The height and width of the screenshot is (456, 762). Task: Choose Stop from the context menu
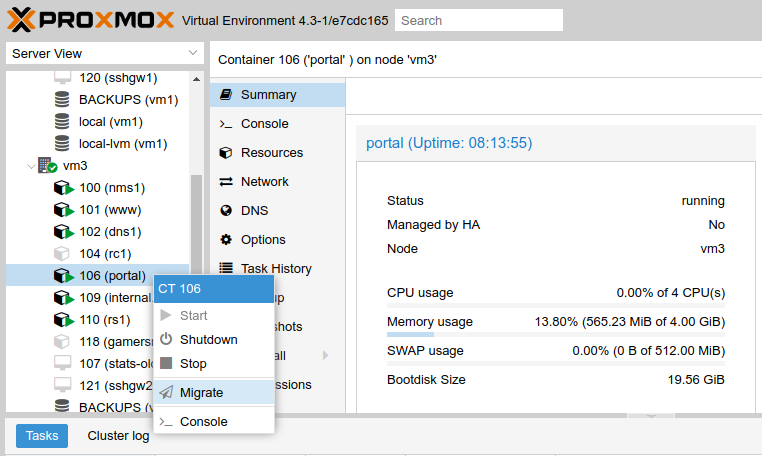click(214, 363)
